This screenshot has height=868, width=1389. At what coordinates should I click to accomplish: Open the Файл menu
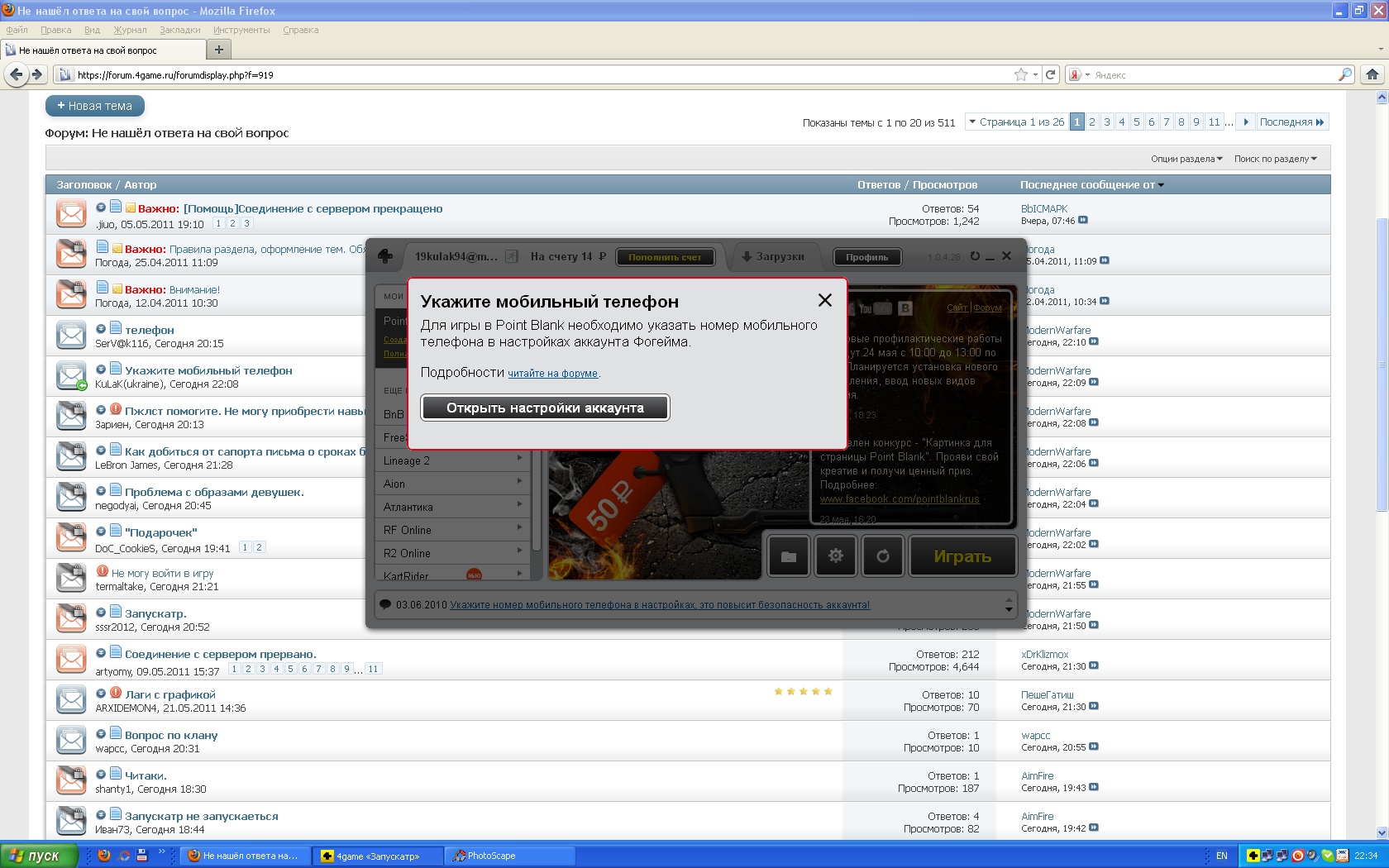click(17, 30)
